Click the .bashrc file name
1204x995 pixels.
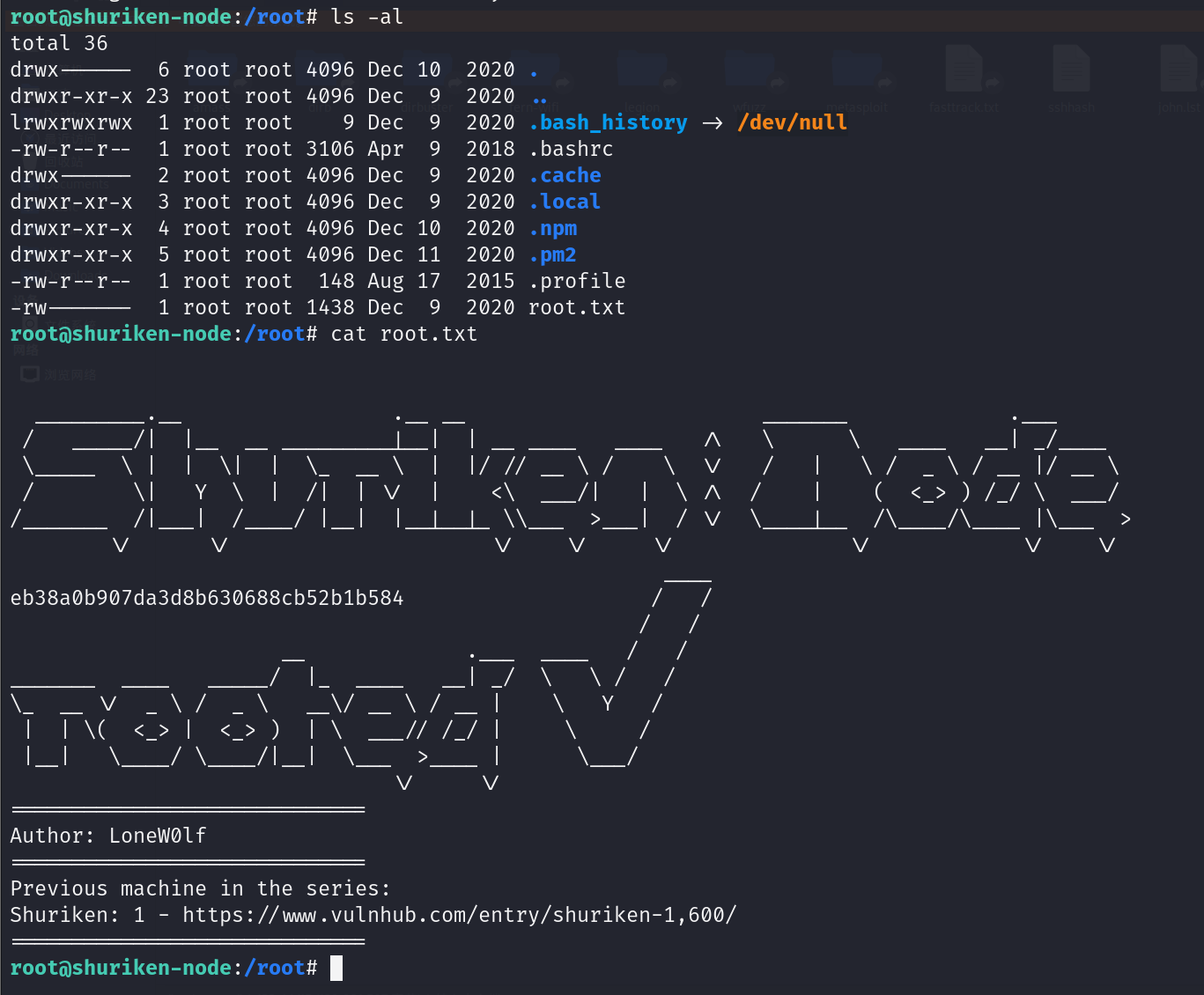click(x=571, y=149)
